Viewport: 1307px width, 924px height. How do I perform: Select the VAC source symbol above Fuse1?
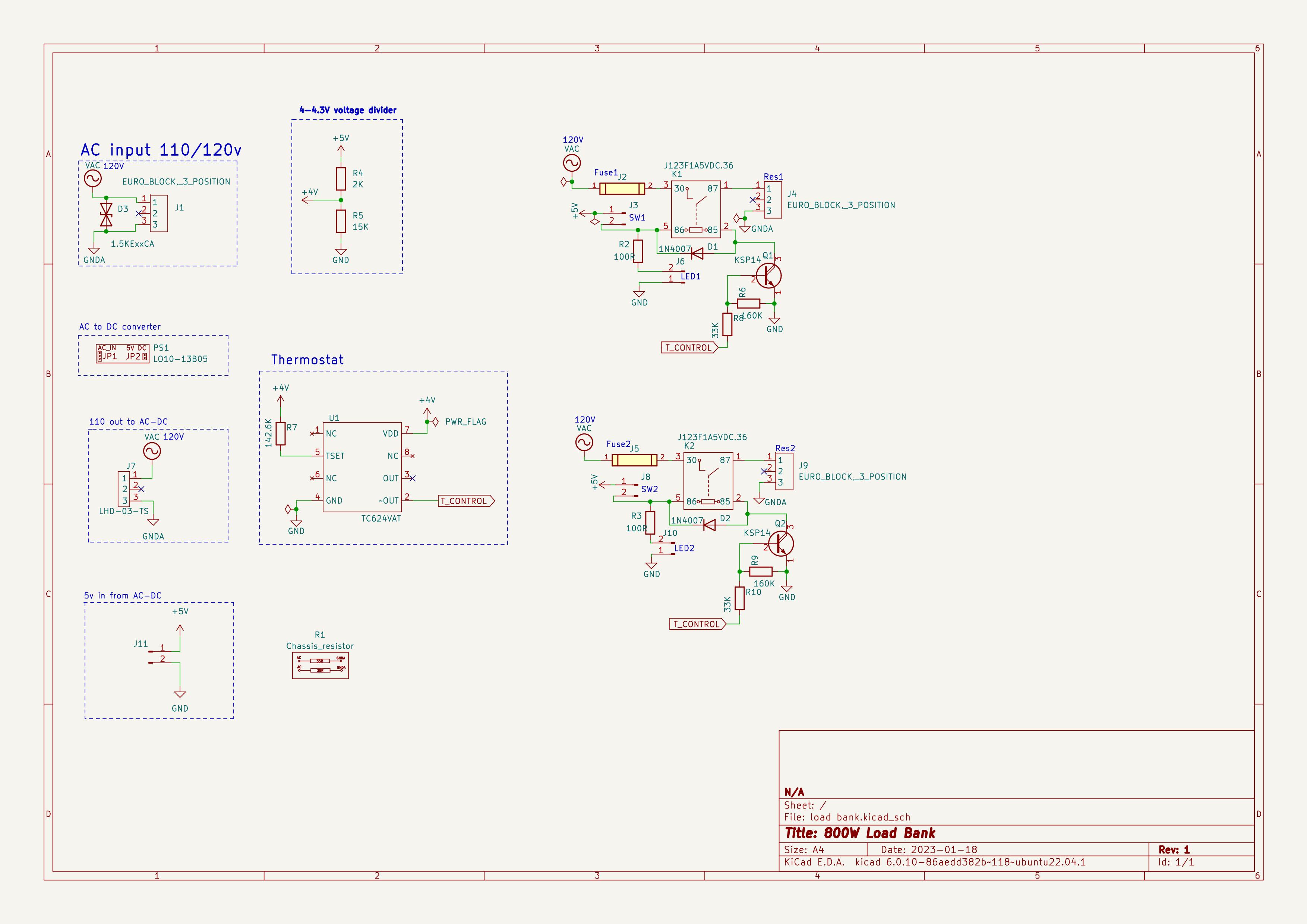(572, 163)
